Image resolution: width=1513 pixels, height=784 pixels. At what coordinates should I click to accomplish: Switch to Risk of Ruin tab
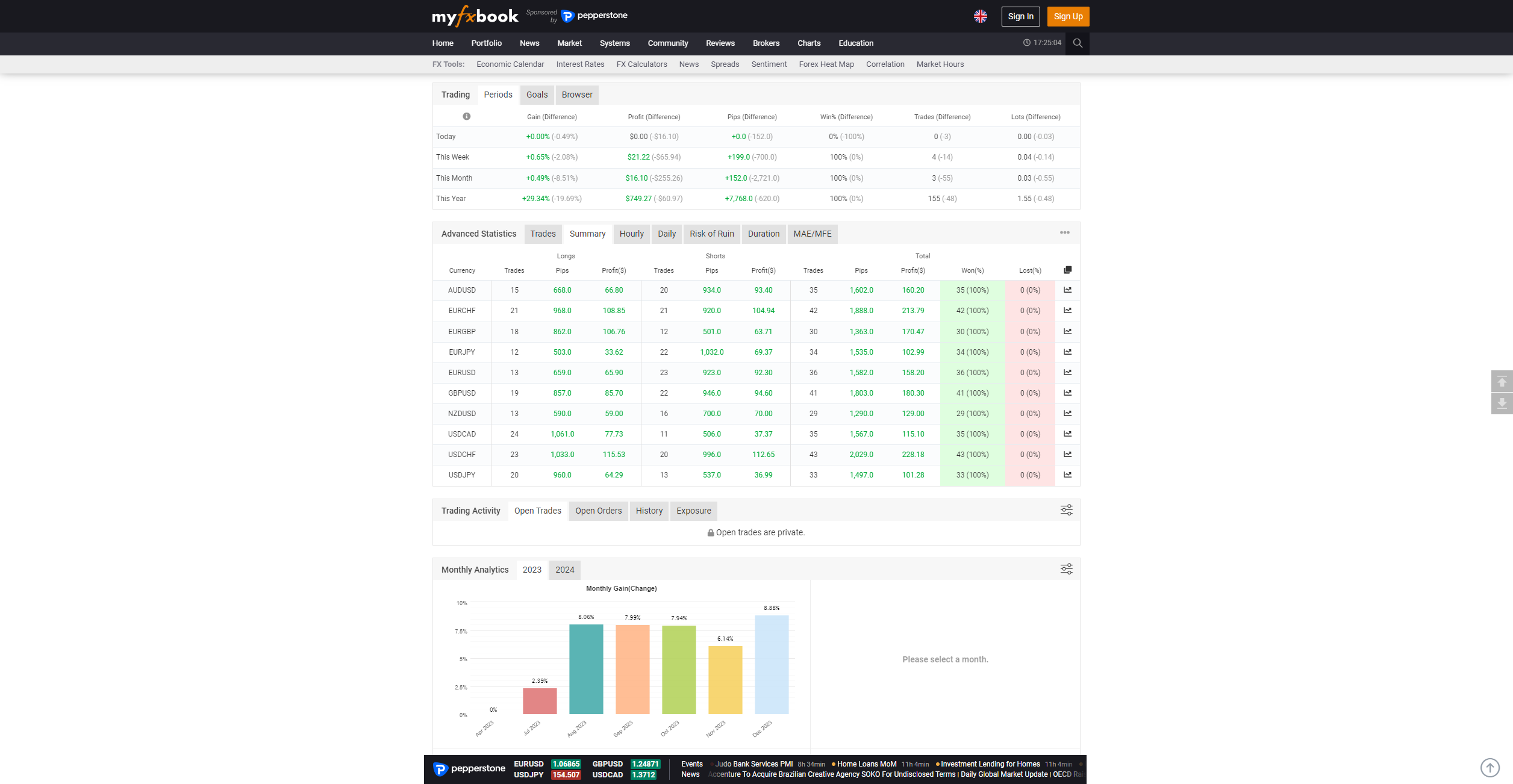pos(711,234)
